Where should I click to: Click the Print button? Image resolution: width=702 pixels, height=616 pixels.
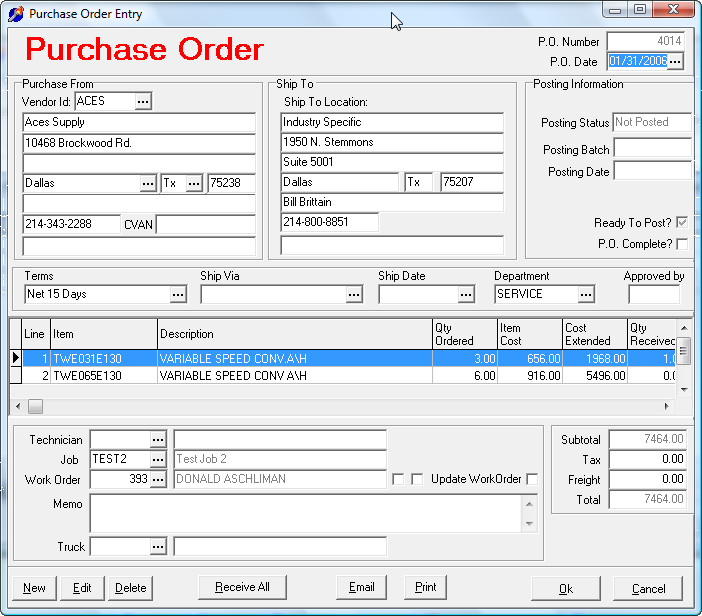tap(425, 587)
